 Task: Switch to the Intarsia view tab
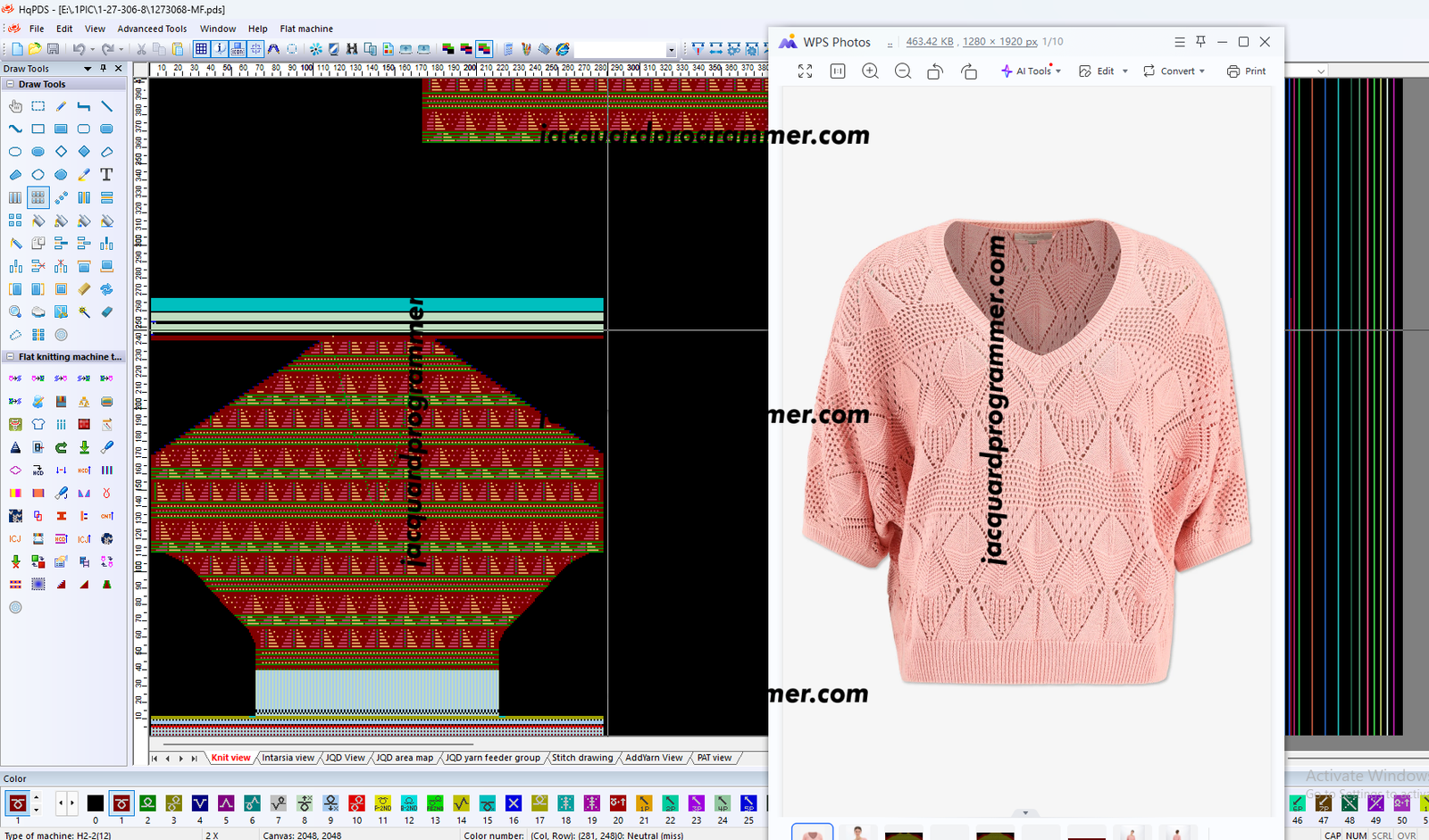(288, 758)
